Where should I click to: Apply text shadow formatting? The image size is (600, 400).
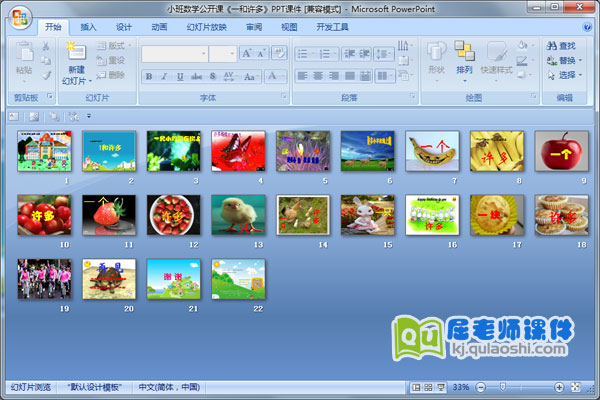click(213, 77)
